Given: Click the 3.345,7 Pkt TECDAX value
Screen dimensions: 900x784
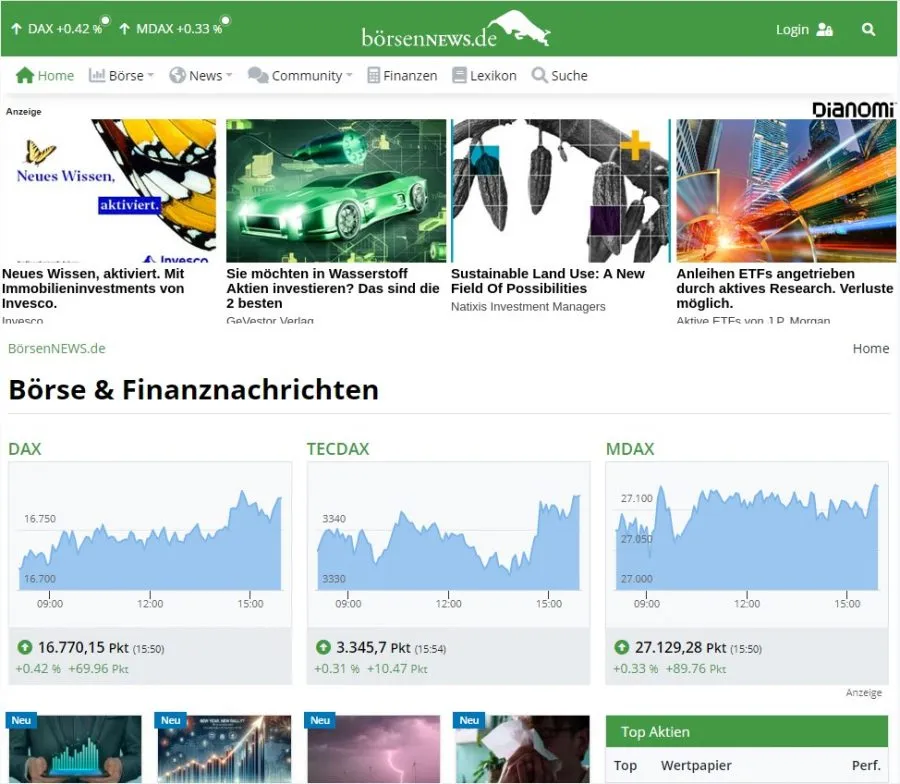Looking at the screenshot, I should [x=373, y=647].
